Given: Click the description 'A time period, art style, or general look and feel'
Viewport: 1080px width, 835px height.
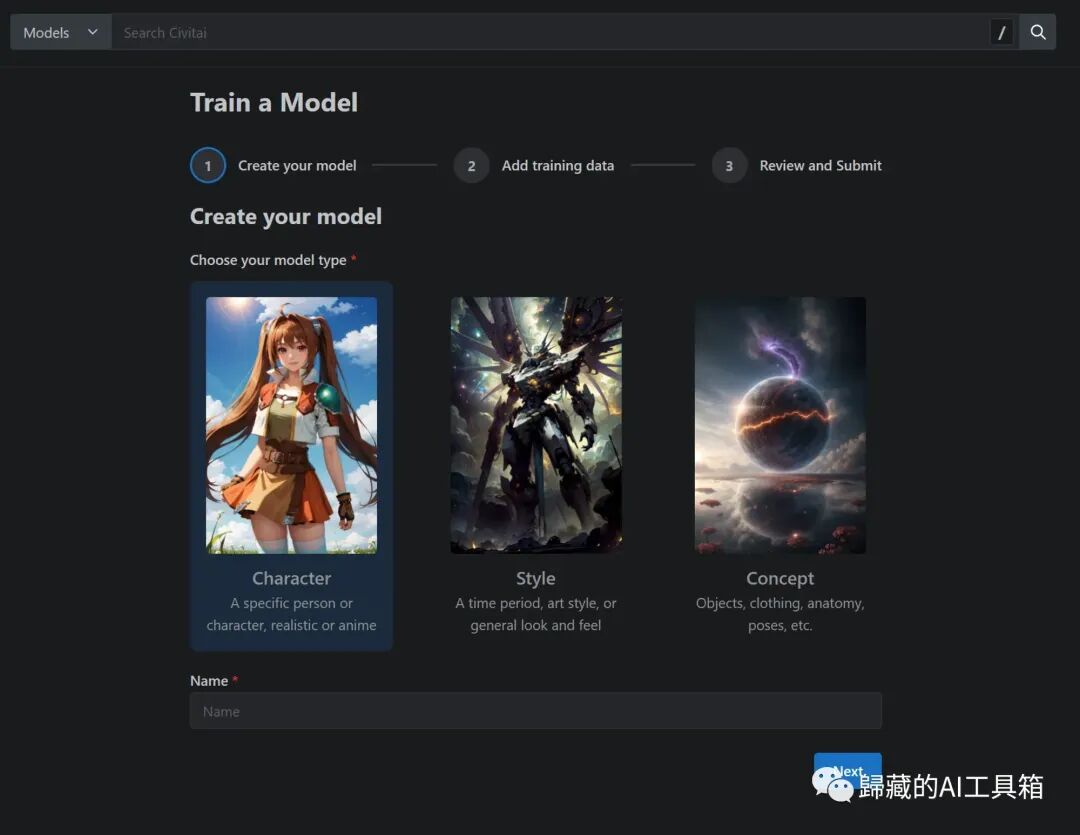Looking at the screenshot, I should pyautogui.click(x=536, y=614).
